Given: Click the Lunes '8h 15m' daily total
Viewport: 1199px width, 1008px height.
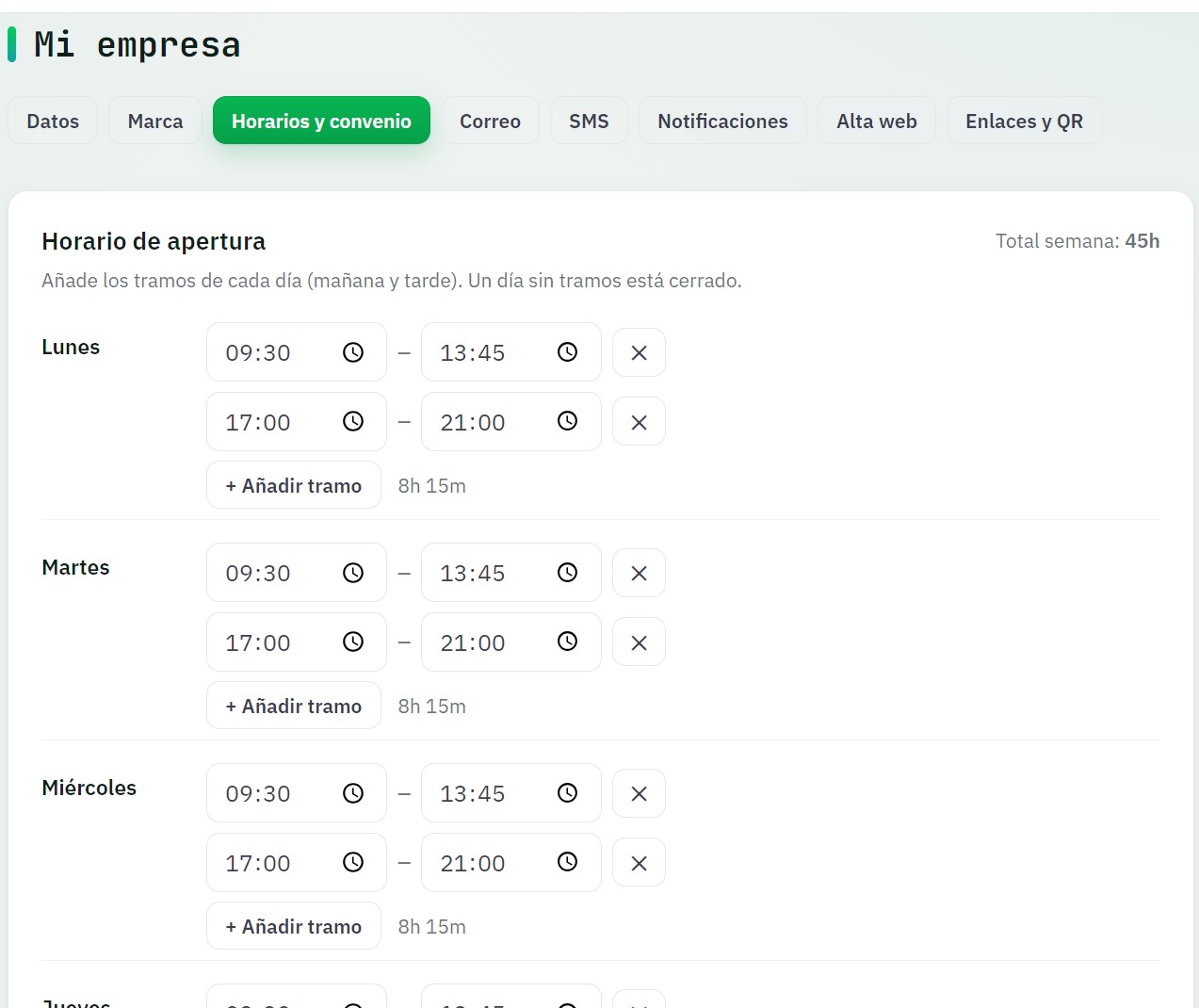Looking at the screenshot, I should pos(431,486).
